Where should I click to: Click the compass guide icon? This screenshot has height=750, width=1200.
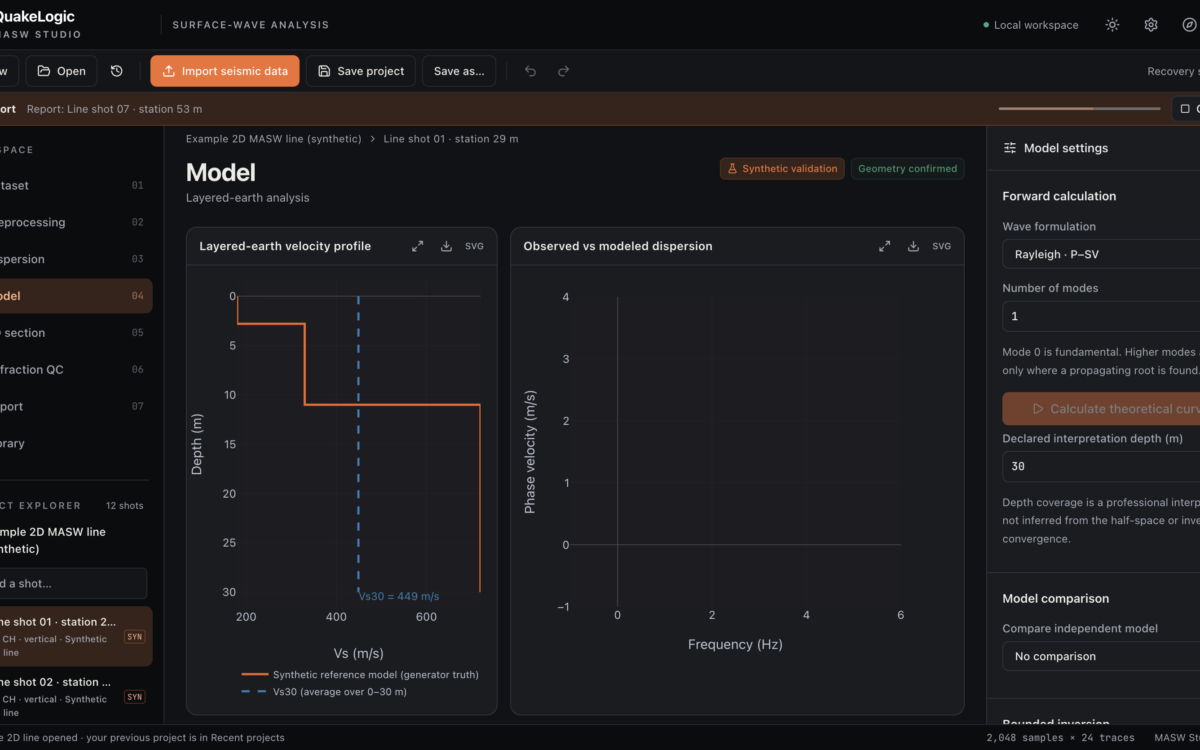point(1189,25)
